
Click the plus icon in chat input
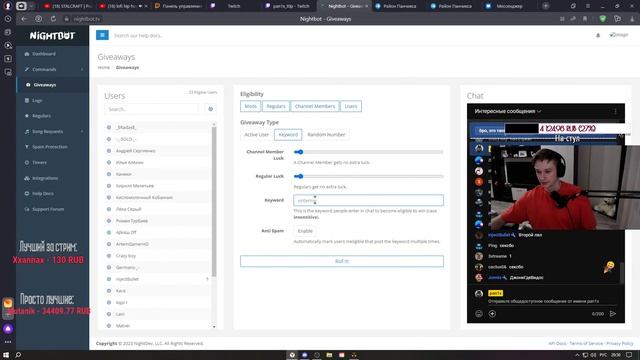click(492, 313)
